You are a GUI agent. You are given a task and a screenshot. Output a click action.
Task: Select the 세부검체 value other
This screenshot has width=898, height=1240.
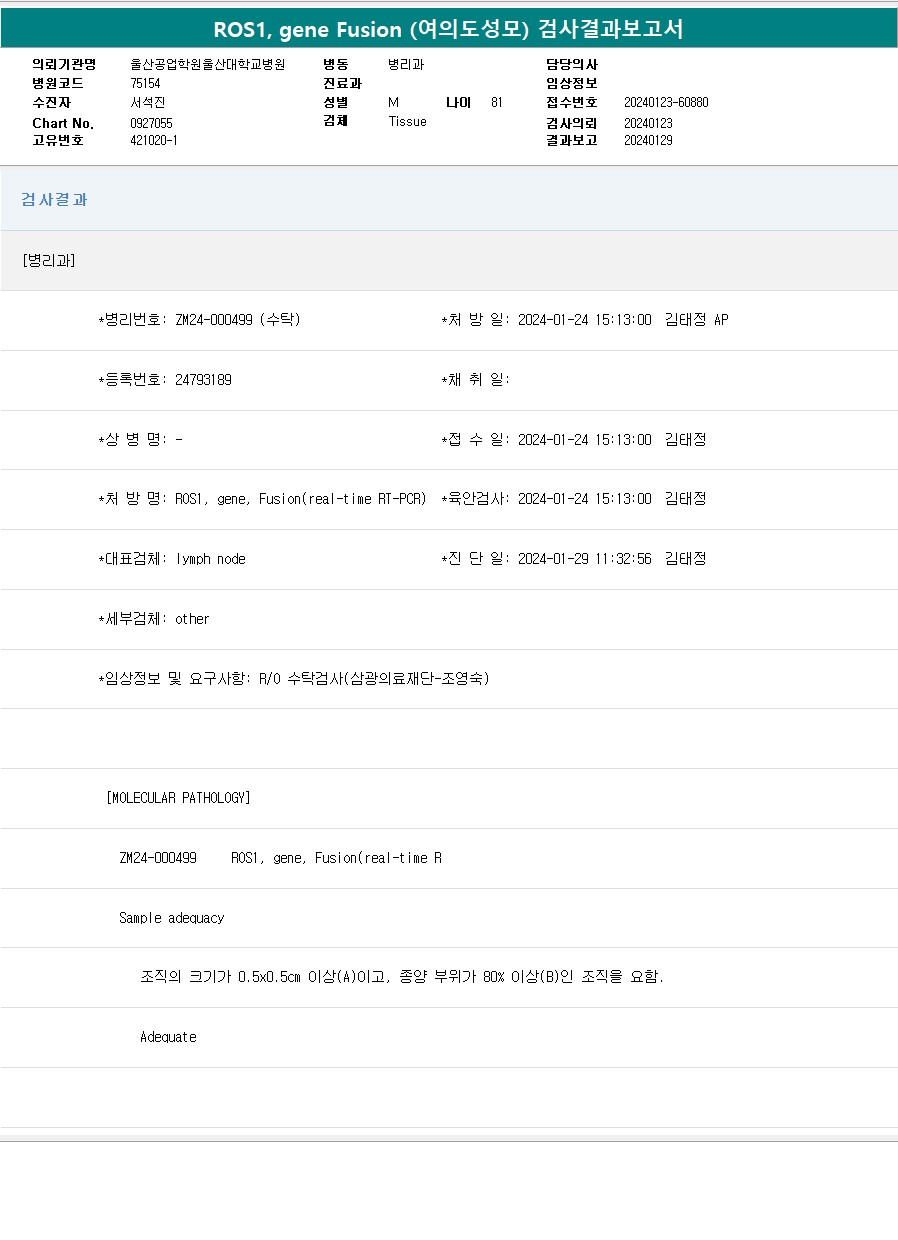click(x=192, y=619)
